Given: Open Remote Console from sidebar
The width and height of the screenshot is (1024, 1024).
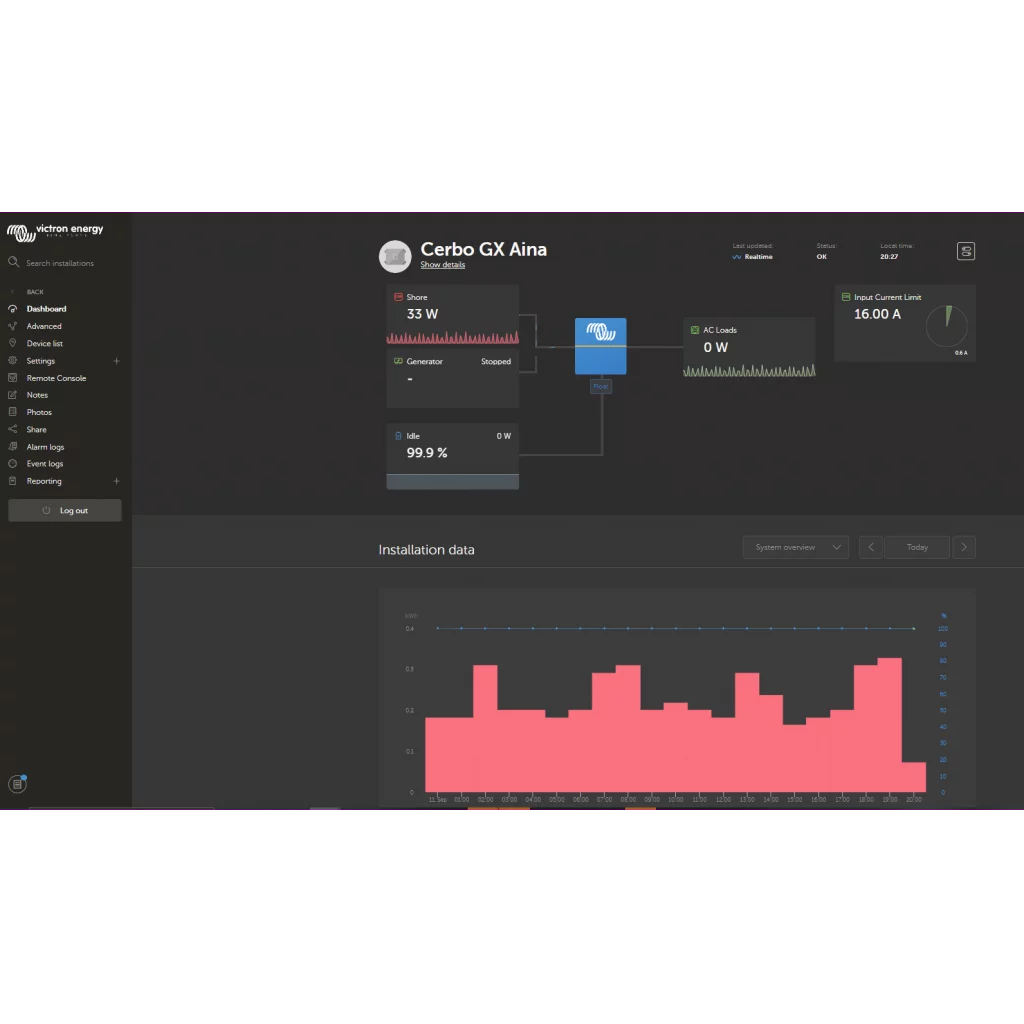Looking at the screenshot, I should coord(56,378).
